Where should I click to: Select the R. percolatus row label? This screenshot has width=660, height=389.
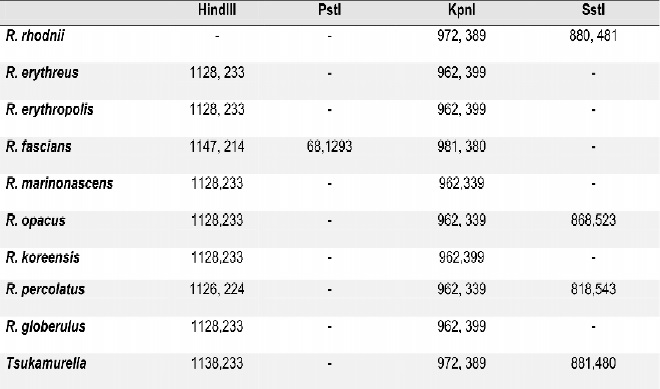click(45, 290)
